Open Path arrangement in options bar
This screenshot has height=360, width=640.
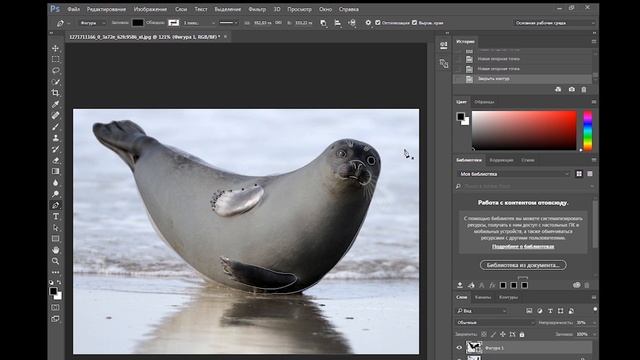[x=352, y=23]
